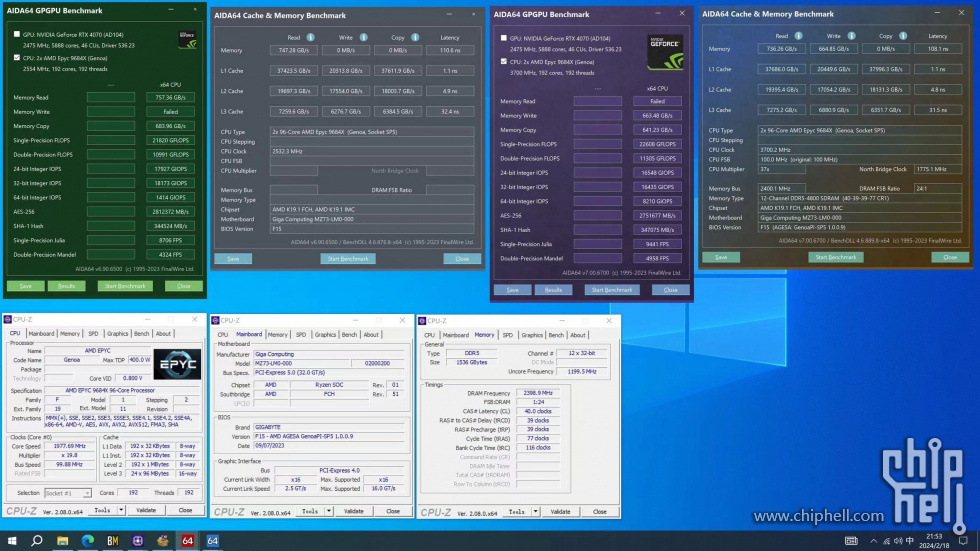
Task: Click Tools button in CPU-Z Memory window
Action: tap(517, 512)
